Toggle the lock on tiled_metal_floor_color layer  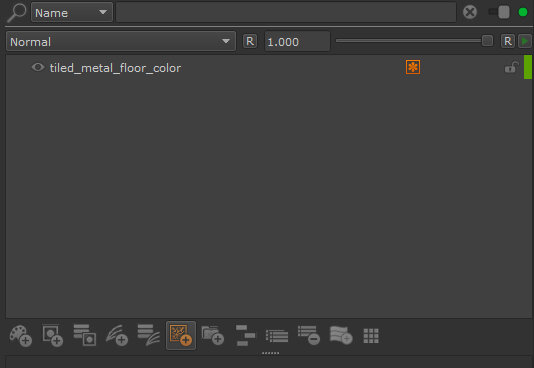(x=512, y=67)
